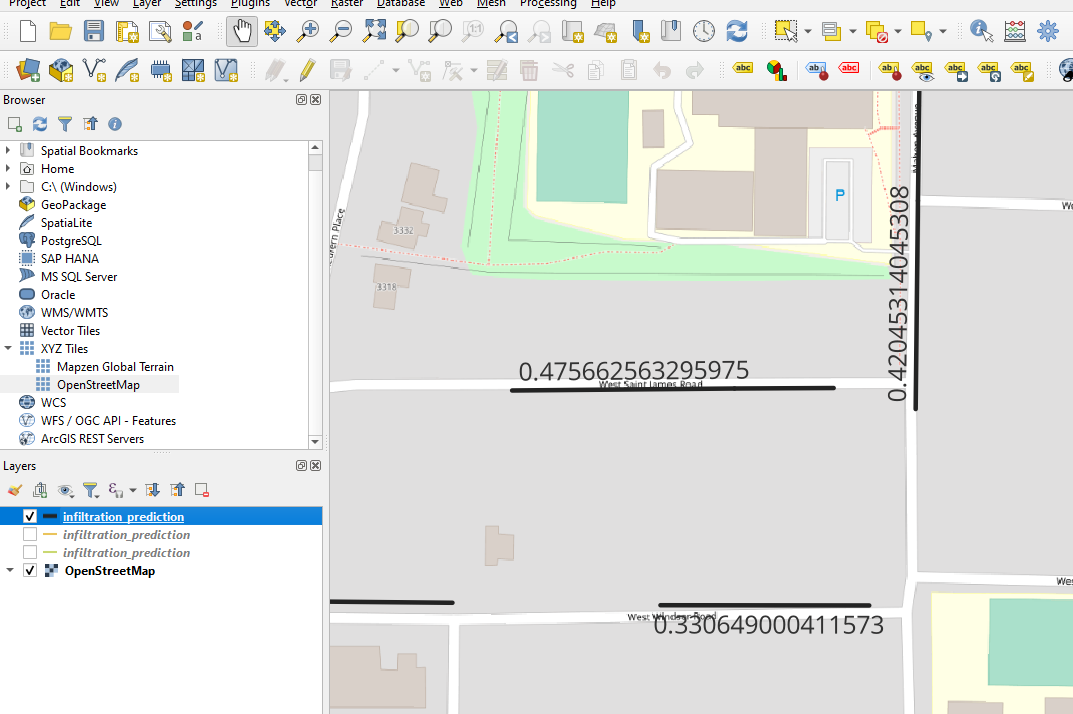This screenshot has width=1073, height=714.
Task: Click the Zoom Last icon
Action: pyautogui.click(x=506, y=31)
